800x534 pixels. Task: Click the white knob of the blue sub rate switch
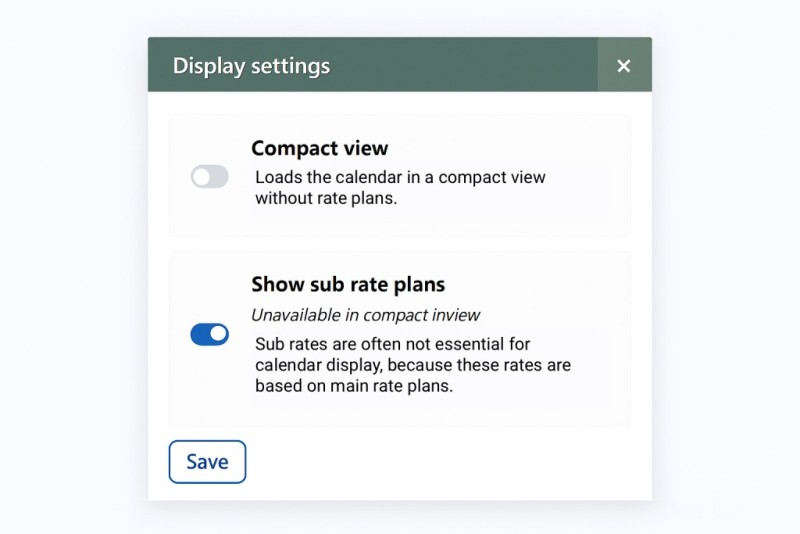218,334
